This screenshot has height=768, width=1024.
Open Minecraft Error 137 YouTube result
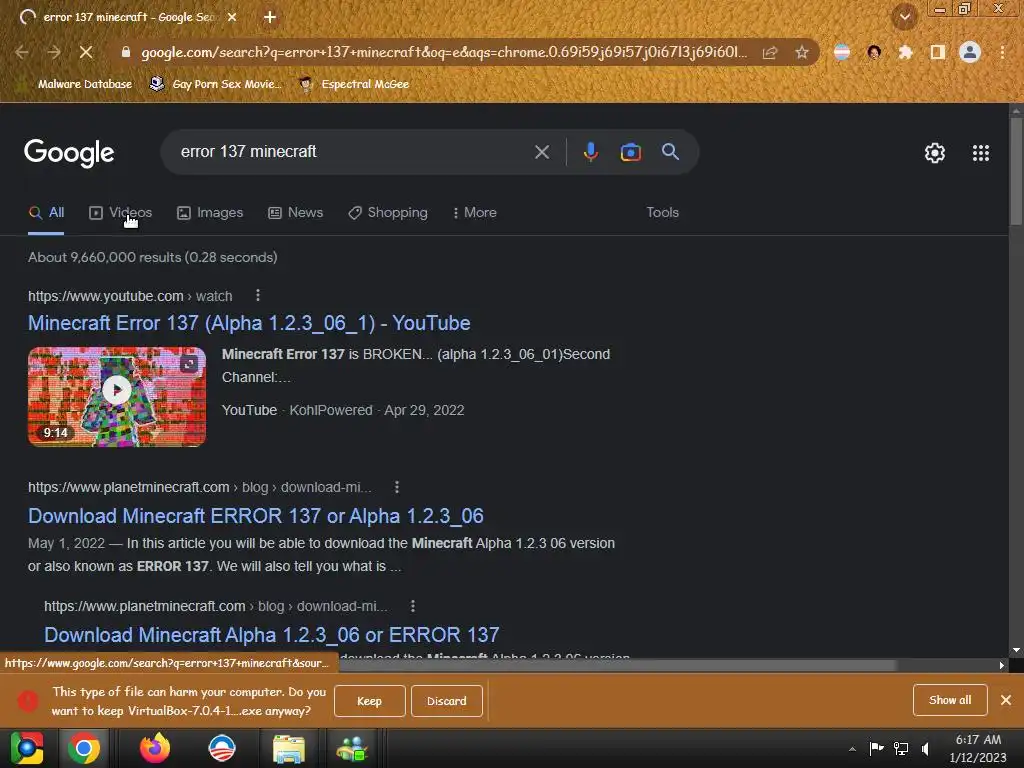(x=249, y=323)
